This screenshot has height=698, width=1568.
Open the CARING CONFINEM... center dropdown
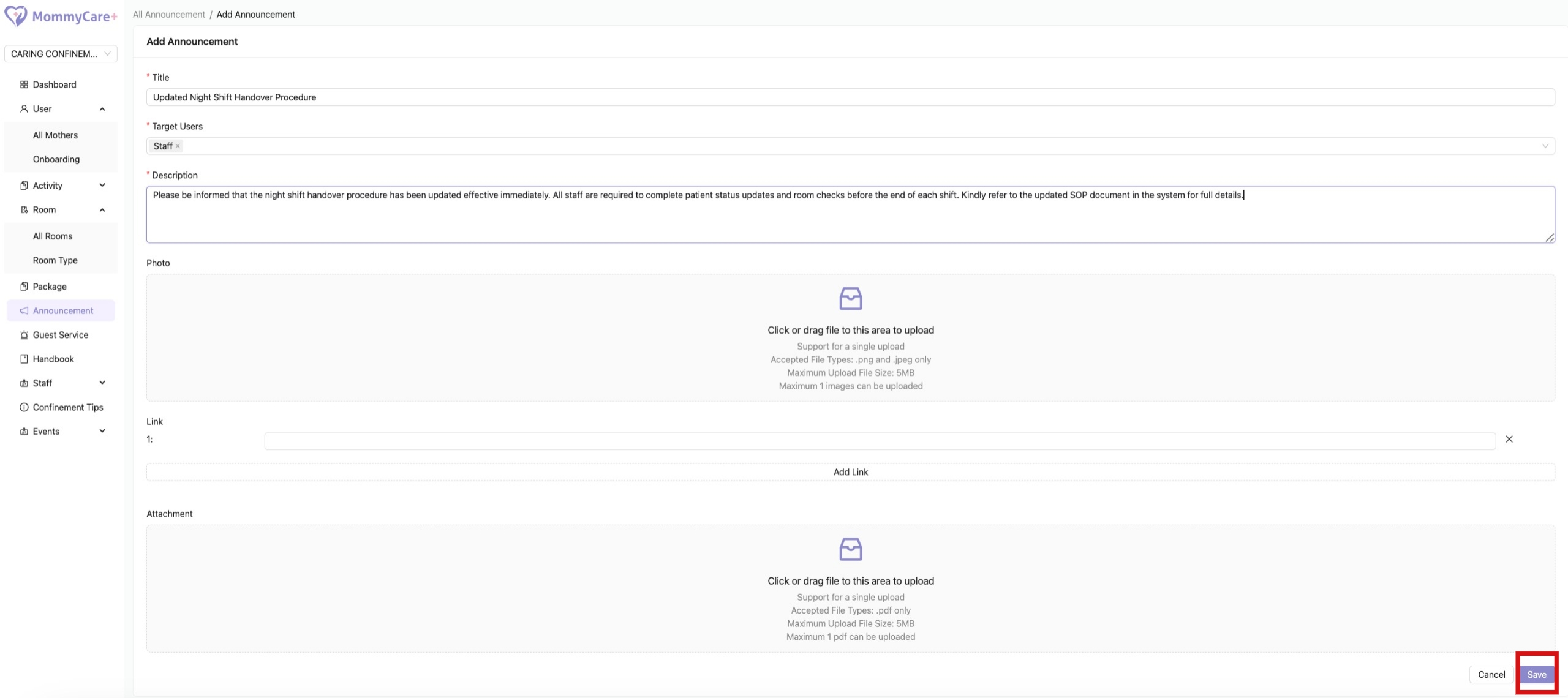(x=60, y=54)
